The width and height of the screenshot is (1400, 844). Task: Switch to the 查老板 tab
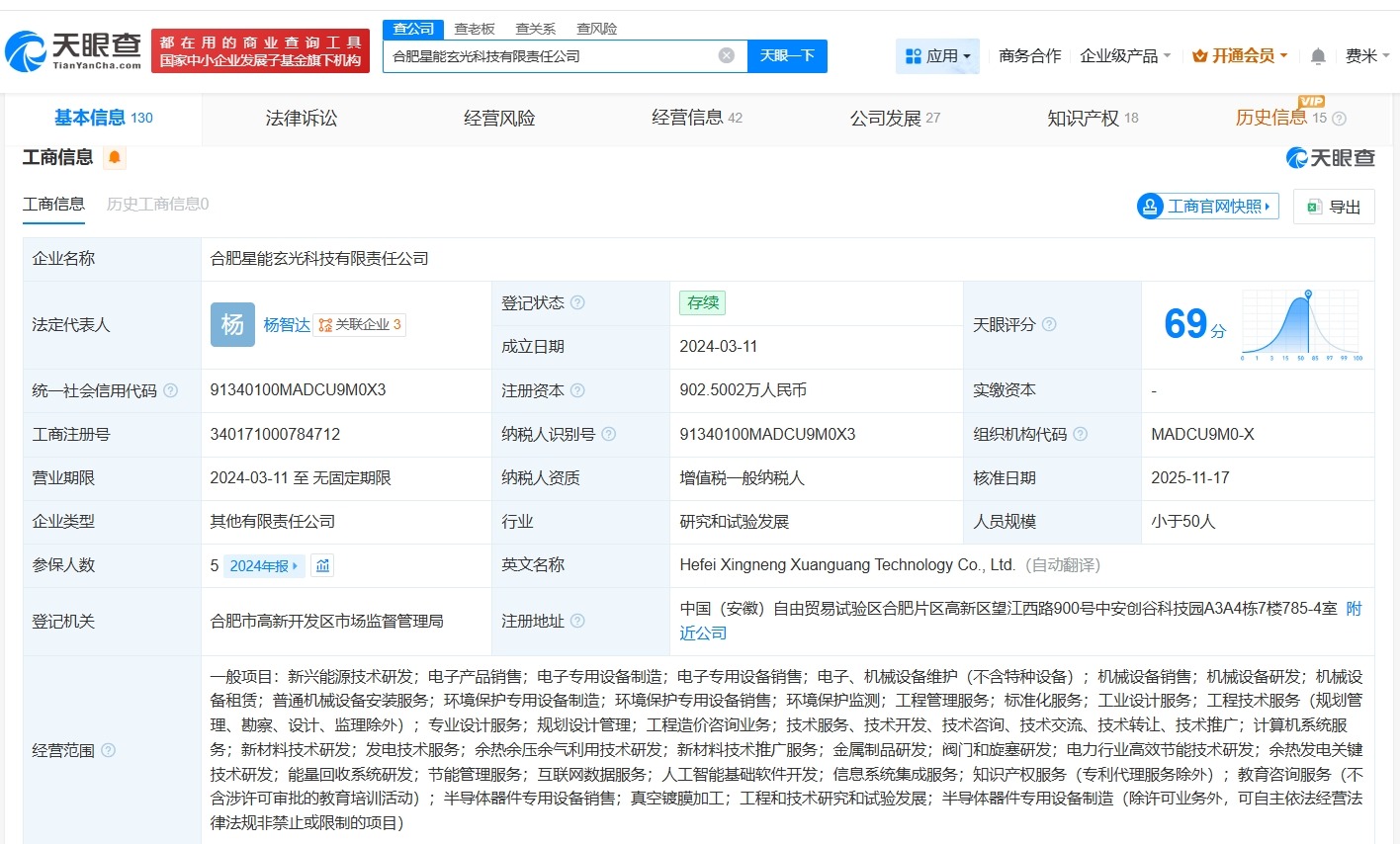pyautogui.click(x=475, y=29)
